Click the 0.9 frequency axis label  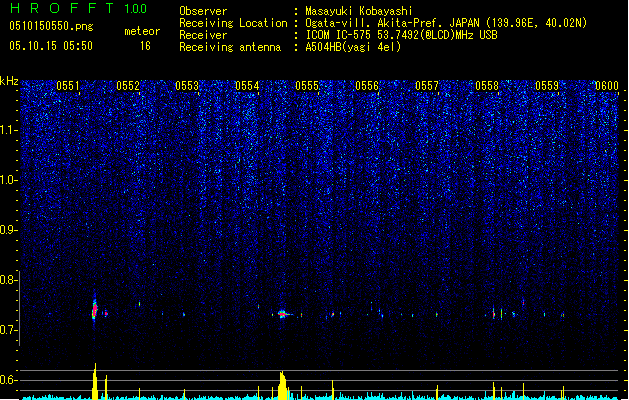(8, 230)
